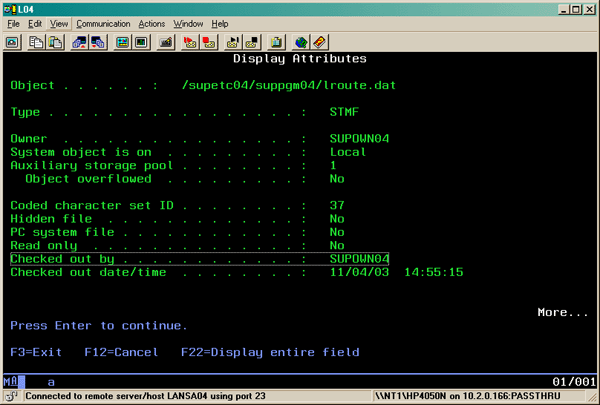Click the Owner value SUPOWN04
This screenshot has height=405, width=600.
(x=359, y=139)
